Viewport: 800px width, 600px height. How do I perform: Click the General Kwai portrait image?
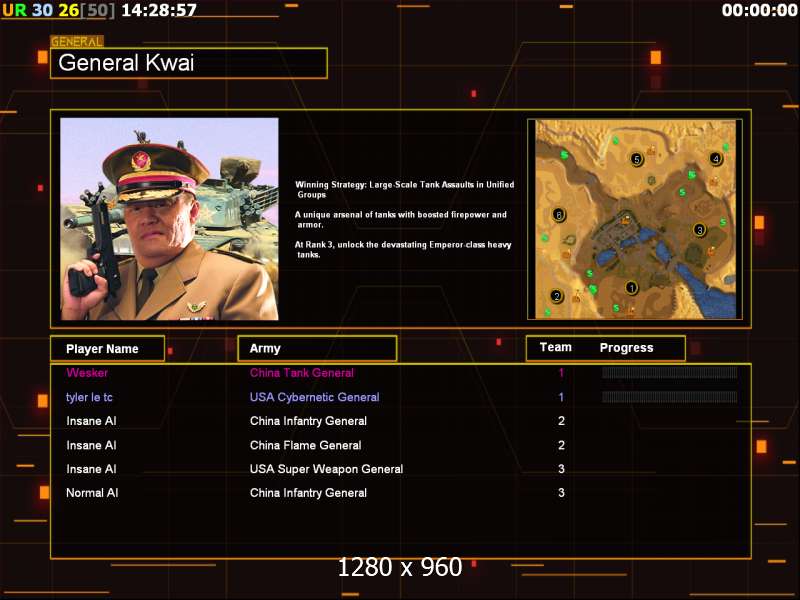click(169, 219)
